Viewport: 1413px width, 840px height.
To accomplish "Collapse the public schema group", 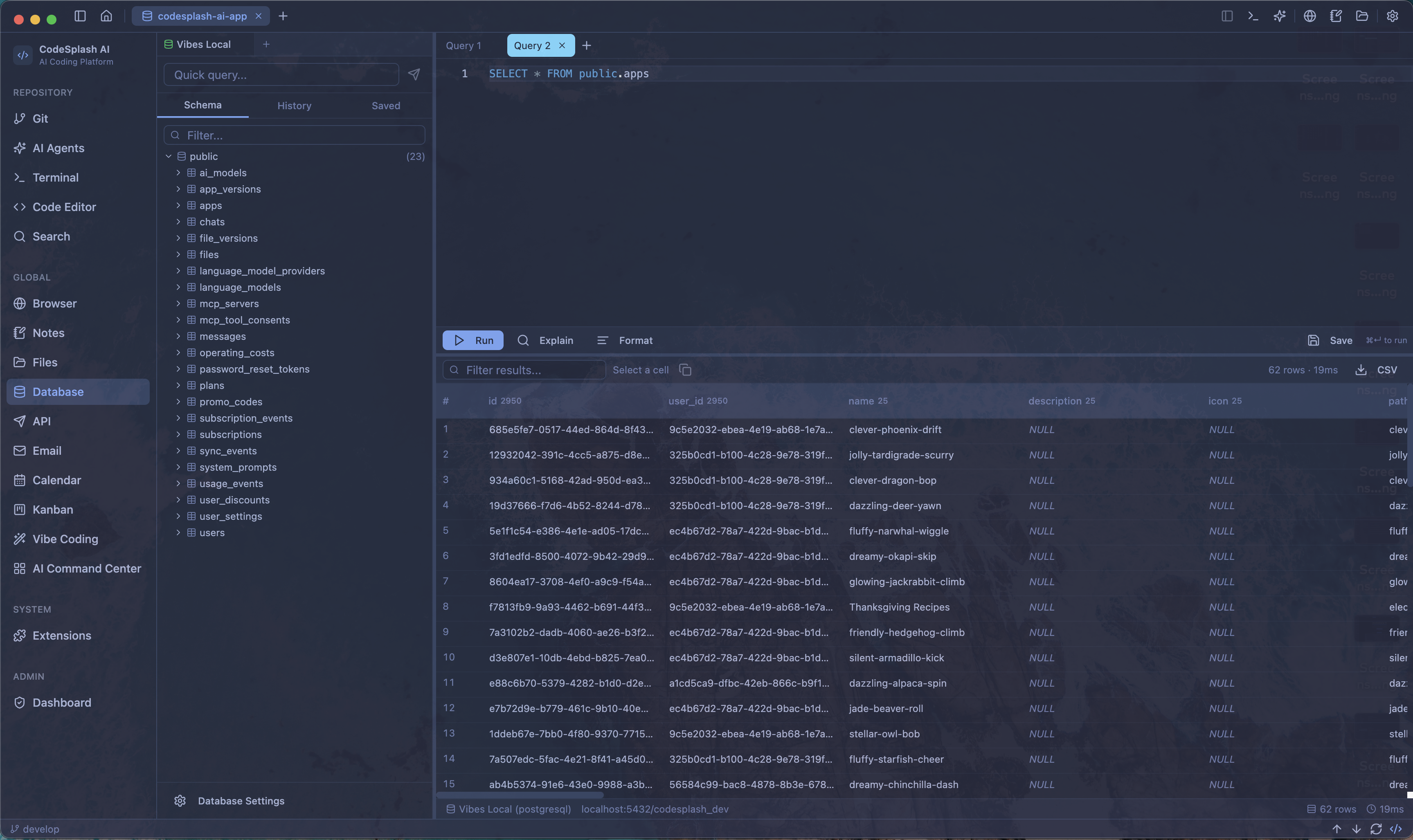I will [168, 156].
